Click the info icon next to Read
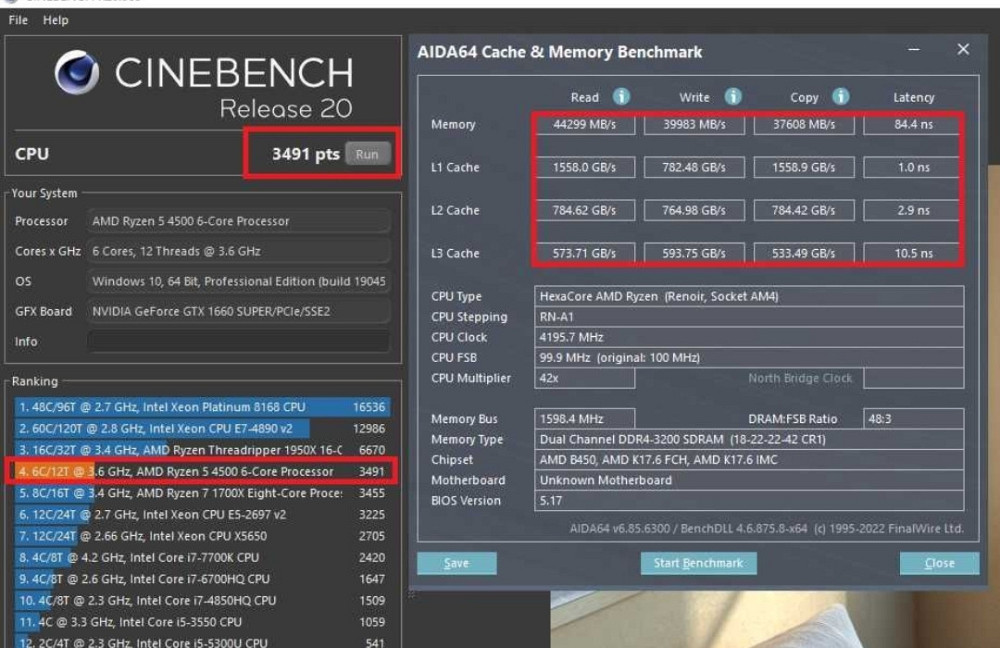Image resolution: width=1000 pixels, height=648 pixels. click(621, 97)
